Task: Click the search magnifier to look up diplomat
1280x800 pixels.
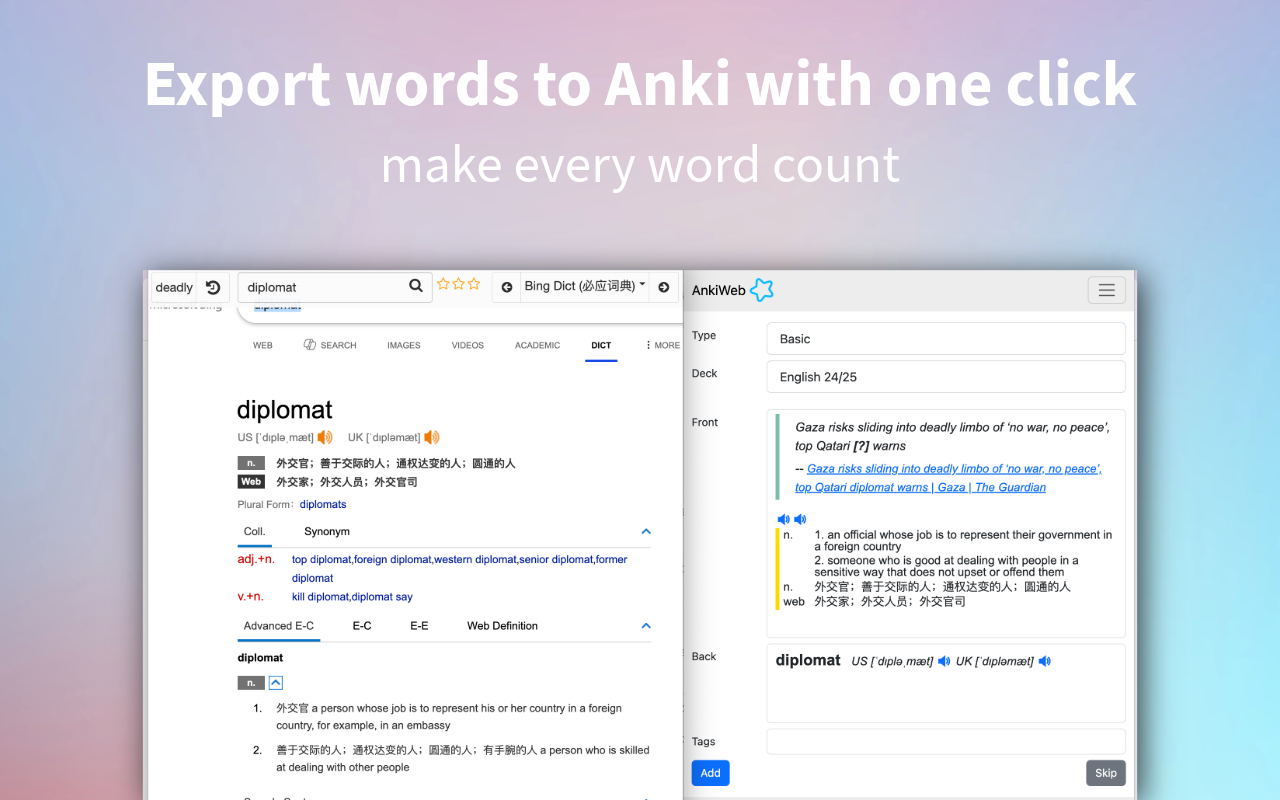Action: click(x=416, y=286)
